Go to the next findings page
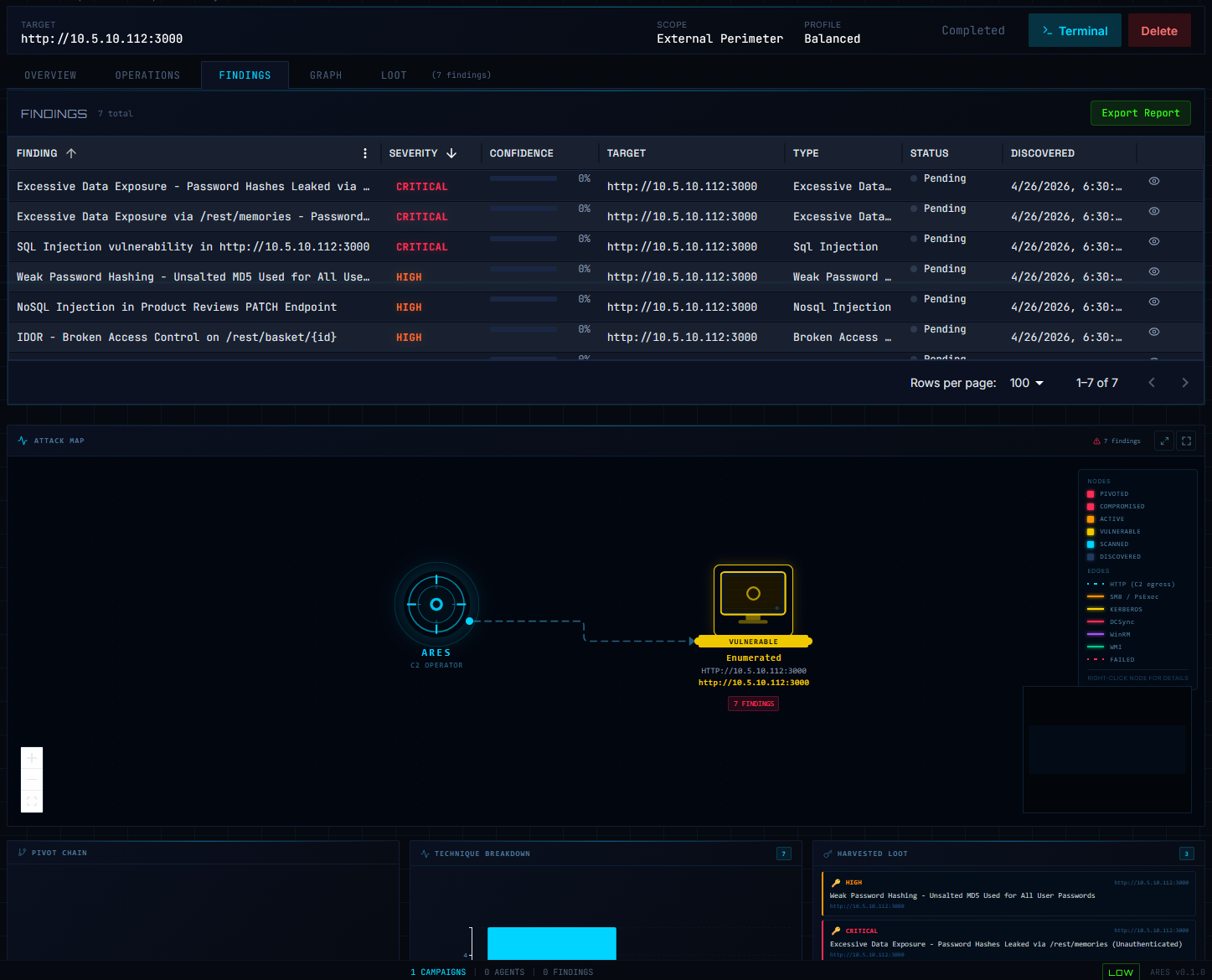The image size is (1212, 980). tap(1184, 383)
